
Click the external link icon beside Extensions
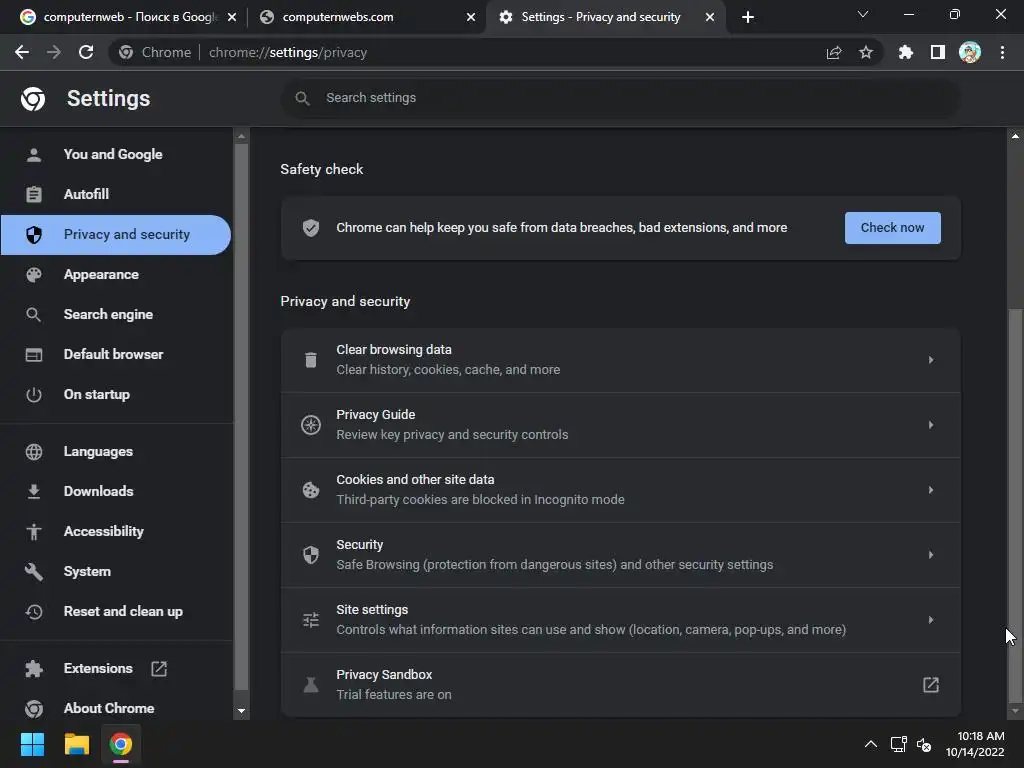(159, 669)
